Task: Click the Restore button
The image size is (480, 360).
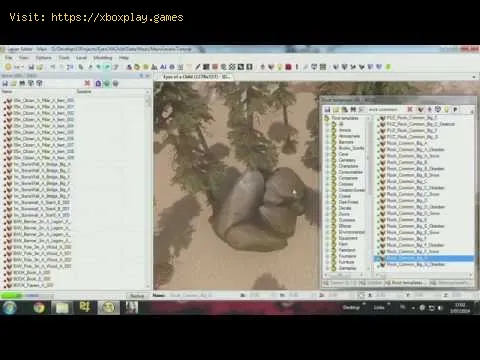Action: click(x=137, y=296)
